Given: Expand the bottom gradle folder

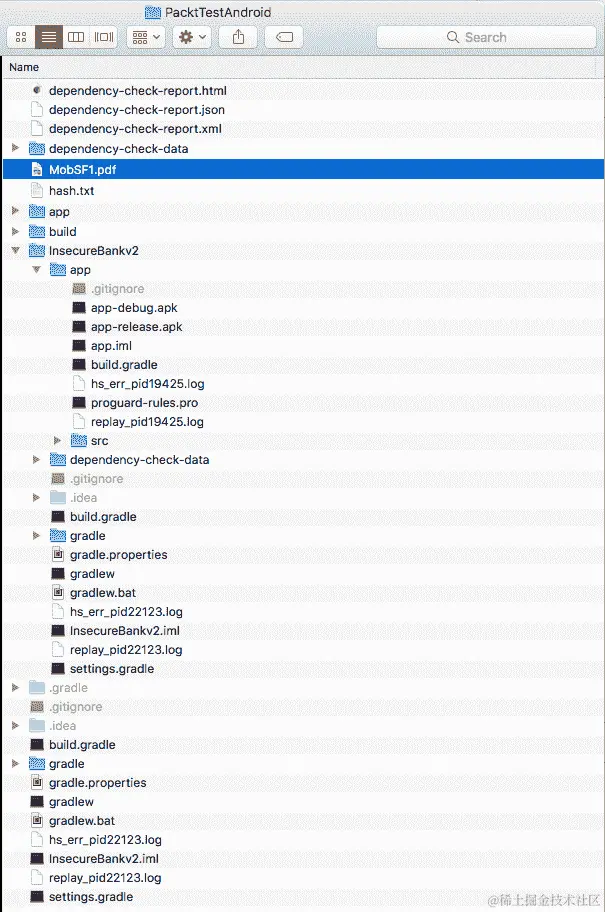Looking at the screenshot, I should (x=16, y=763).
